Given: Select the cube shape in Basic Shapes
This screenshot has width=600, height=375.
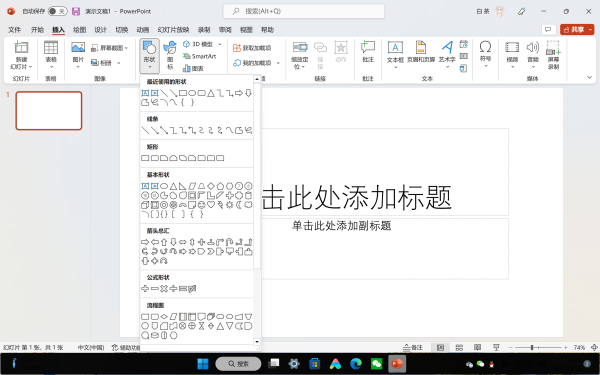Looking at the screenshot, I should coord(145,205).
